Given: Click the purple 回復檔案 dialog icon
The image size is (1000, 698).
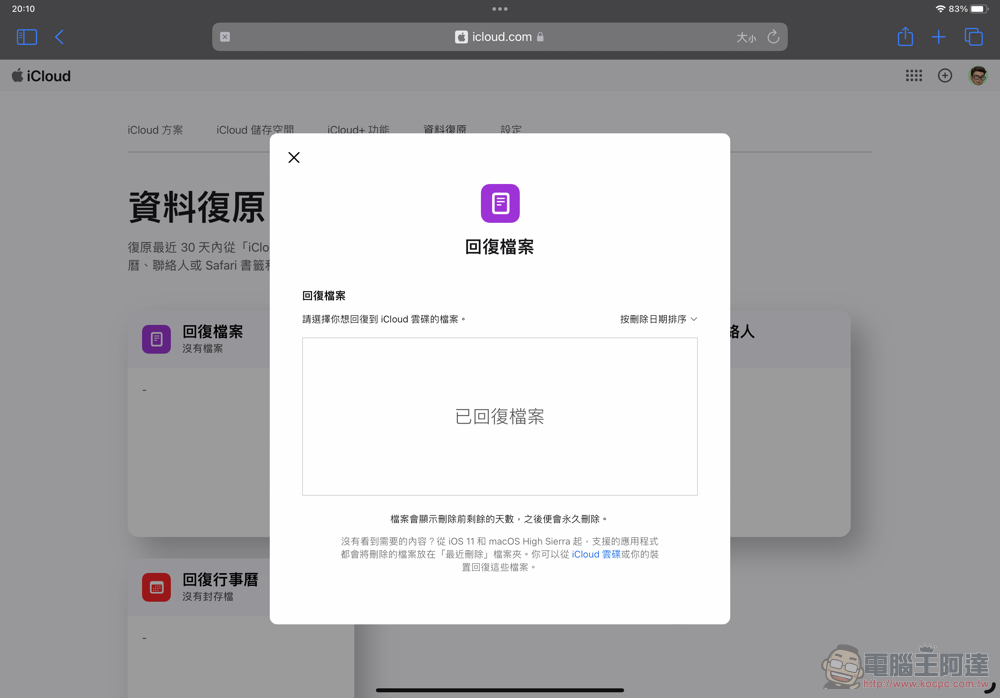Looking at the screenshot, I should [x=500, y=203].
